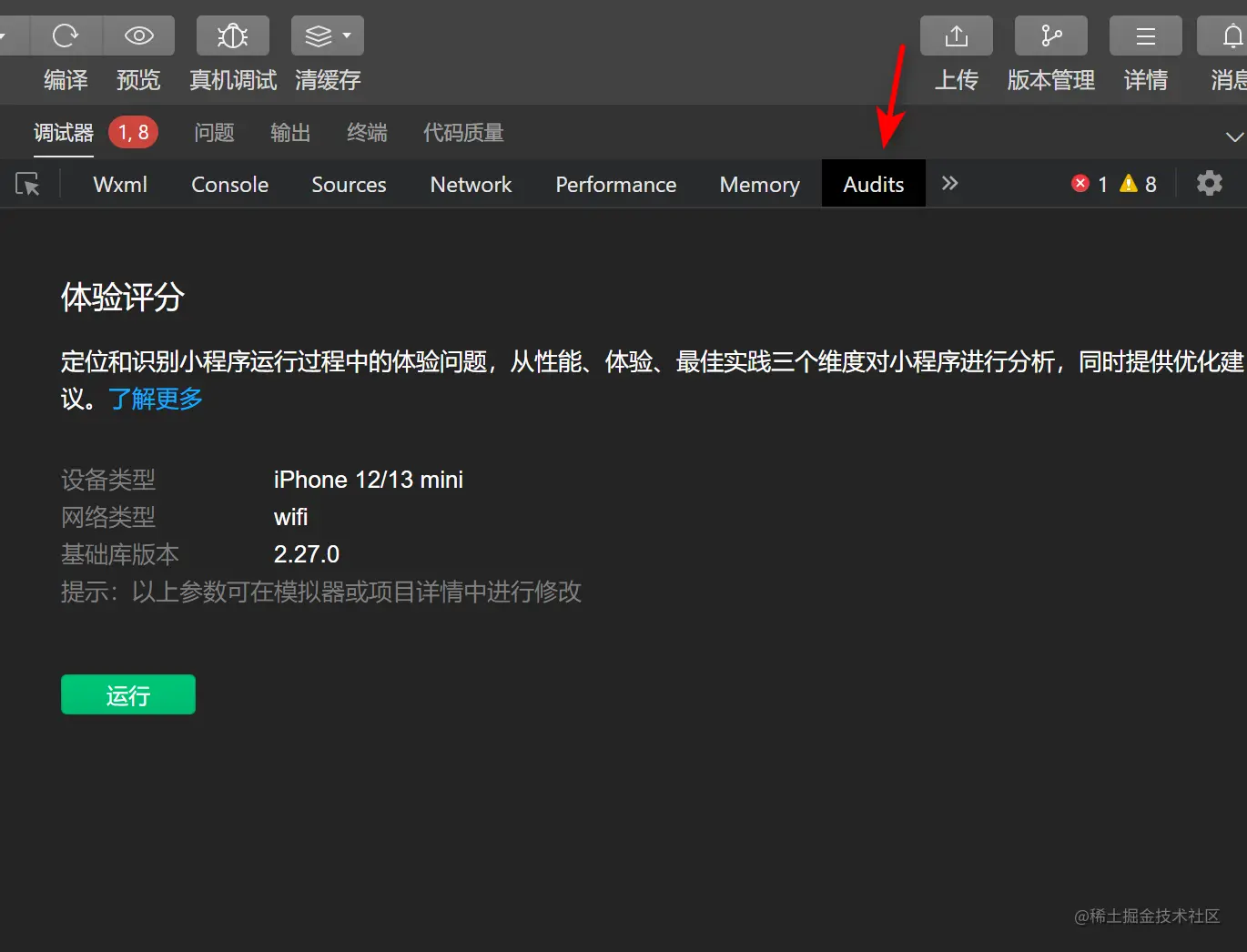The width and height of the screenshot is (1247, 952).
Task: Select the element inspector cursor icon
Action: click(28, 184)
